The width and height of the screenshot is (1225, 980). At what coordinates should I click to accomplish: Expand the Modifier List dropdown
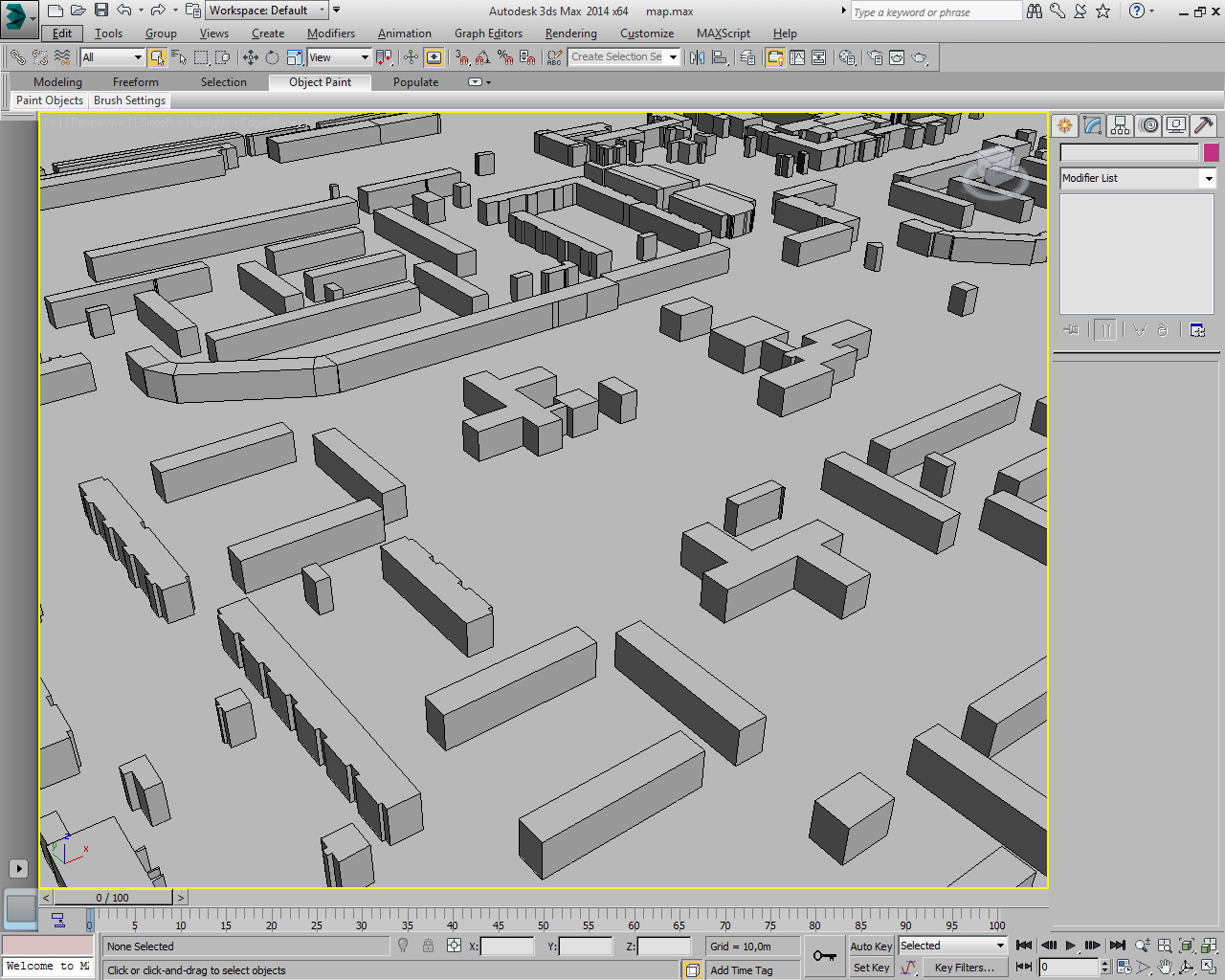(x=1208, y=178)
